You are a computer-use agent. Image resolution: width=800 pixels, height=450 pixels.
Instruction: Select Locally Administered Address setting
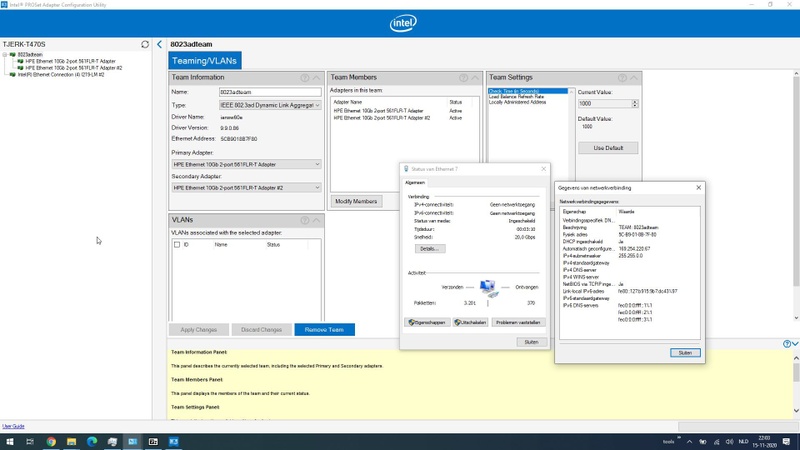tap(517, 102)
